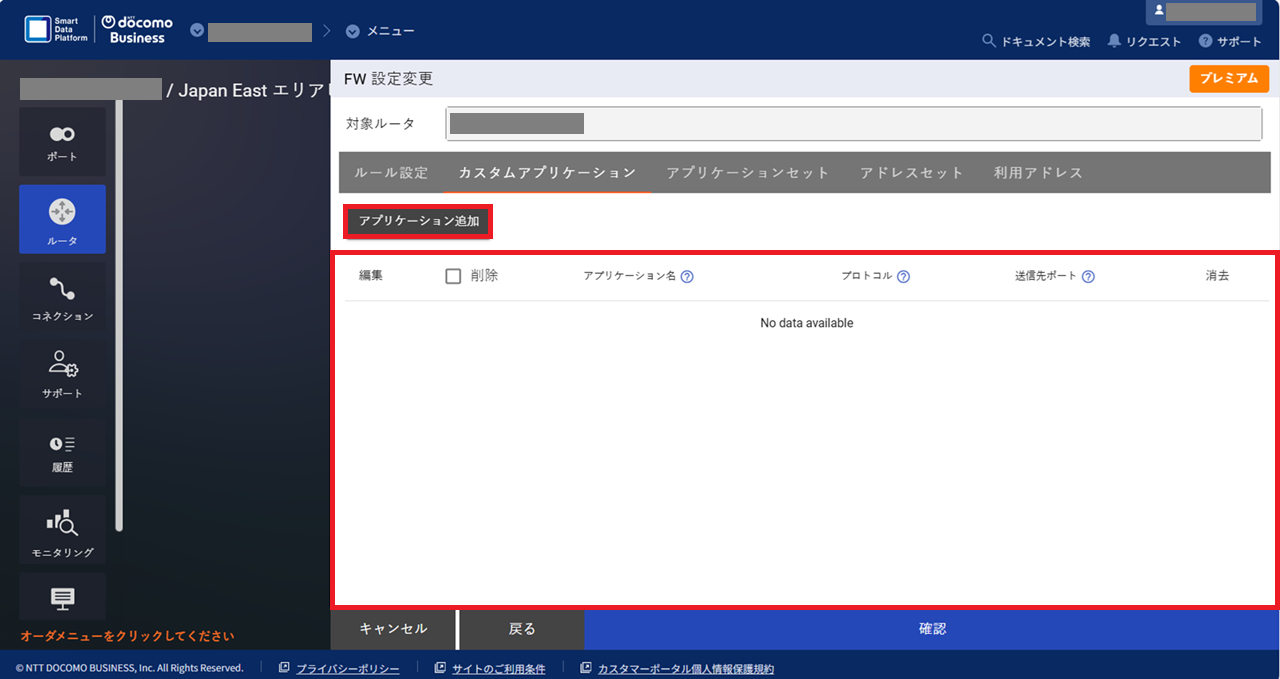This screenshot has width=1280, height=679.
Task: Open サポート from the left sidebar icons
Action: coord(62,375)
